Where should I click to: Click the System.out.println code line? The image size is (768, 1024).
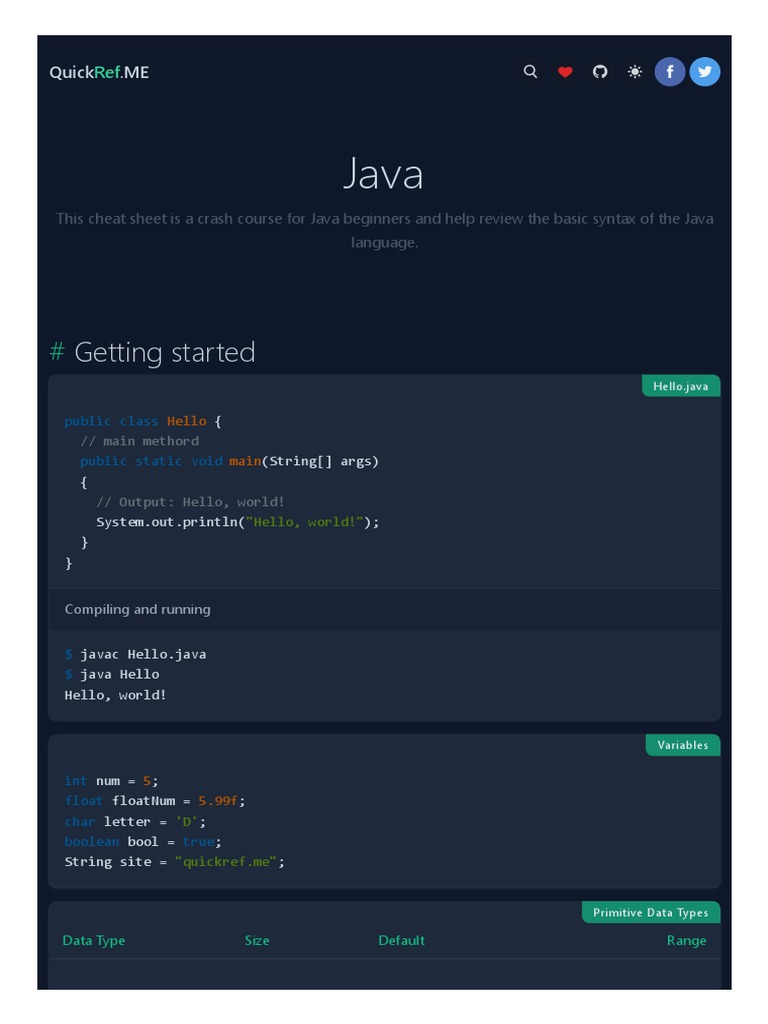click(238, 522)
